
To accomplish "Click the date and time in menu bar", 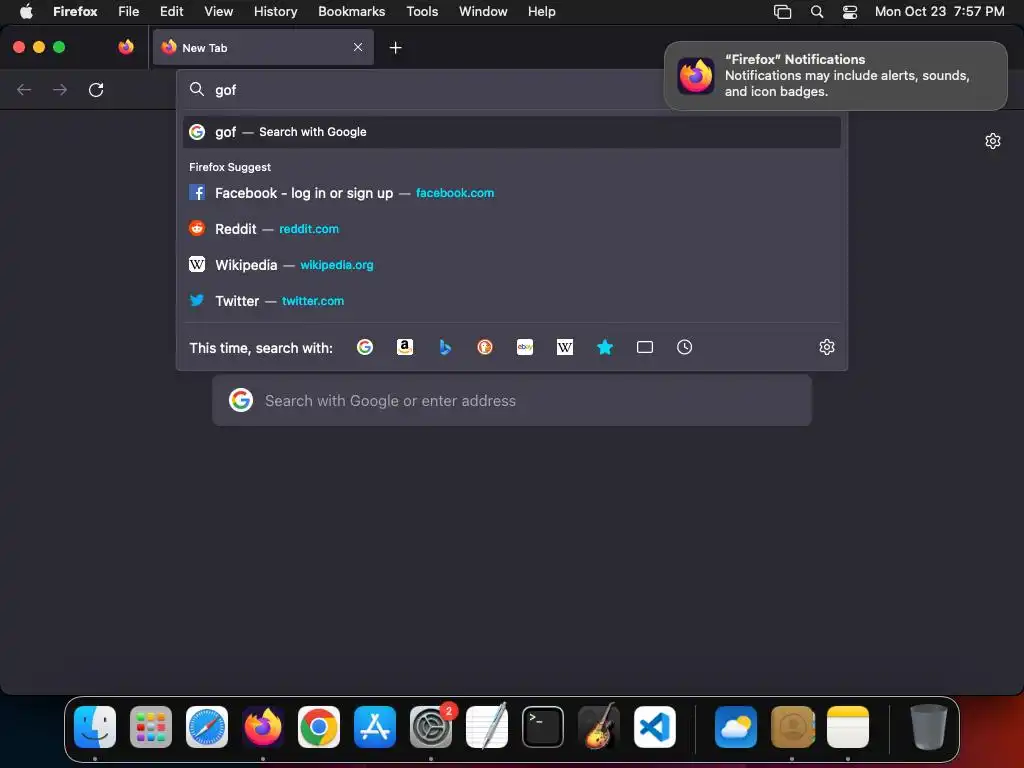I will pos(939,12).
